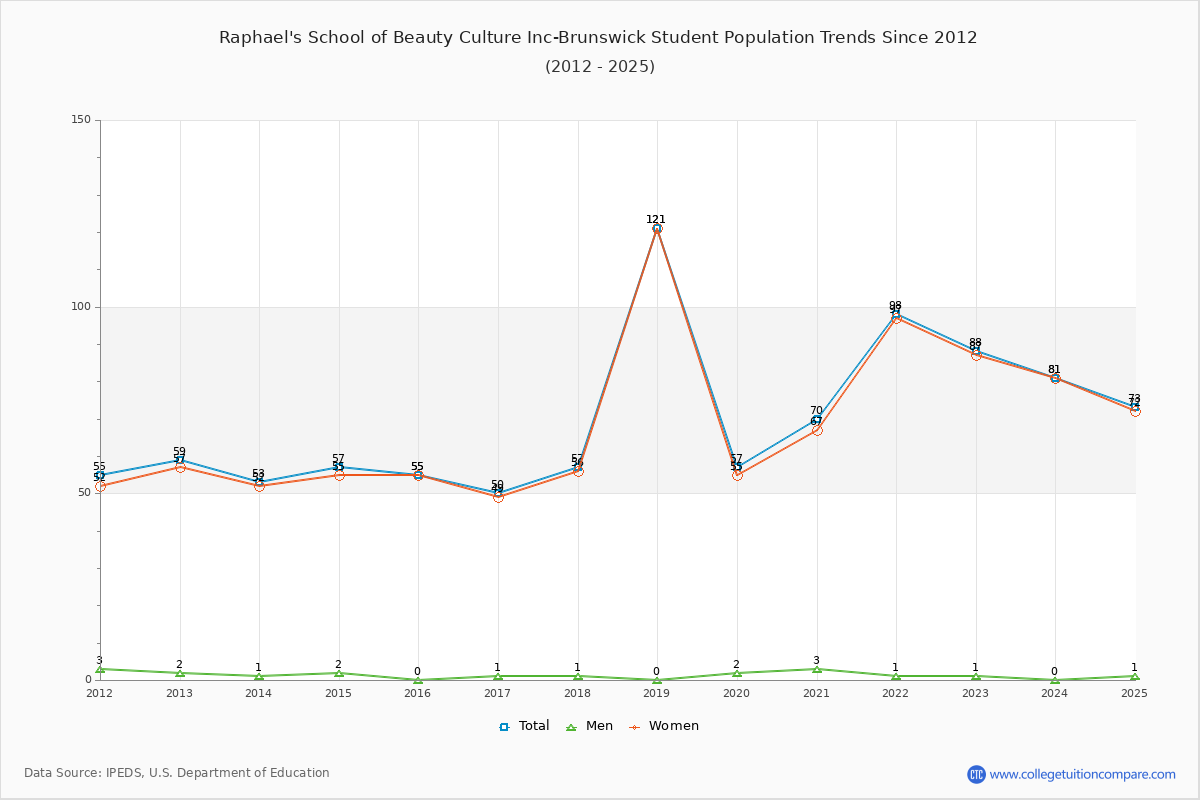Click the 2023 Total data point 88
The width and height of the screenshot is (1200, 800).
coord(976,351)
